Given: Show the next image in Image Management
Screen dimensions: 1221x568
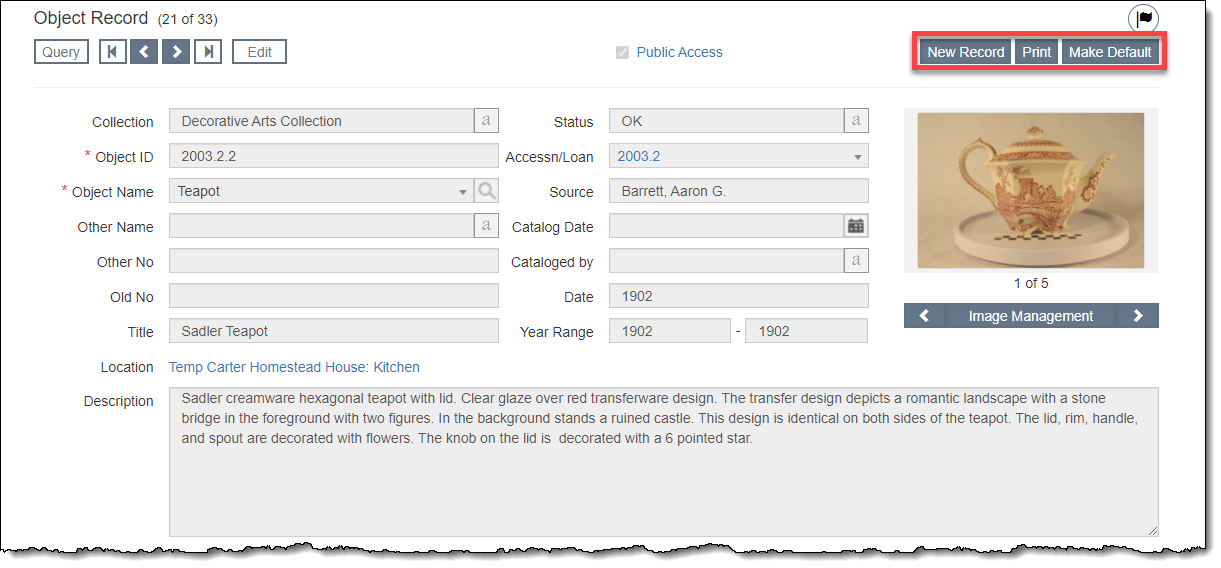Looking at the screenshot, I should pos(1138,316).
